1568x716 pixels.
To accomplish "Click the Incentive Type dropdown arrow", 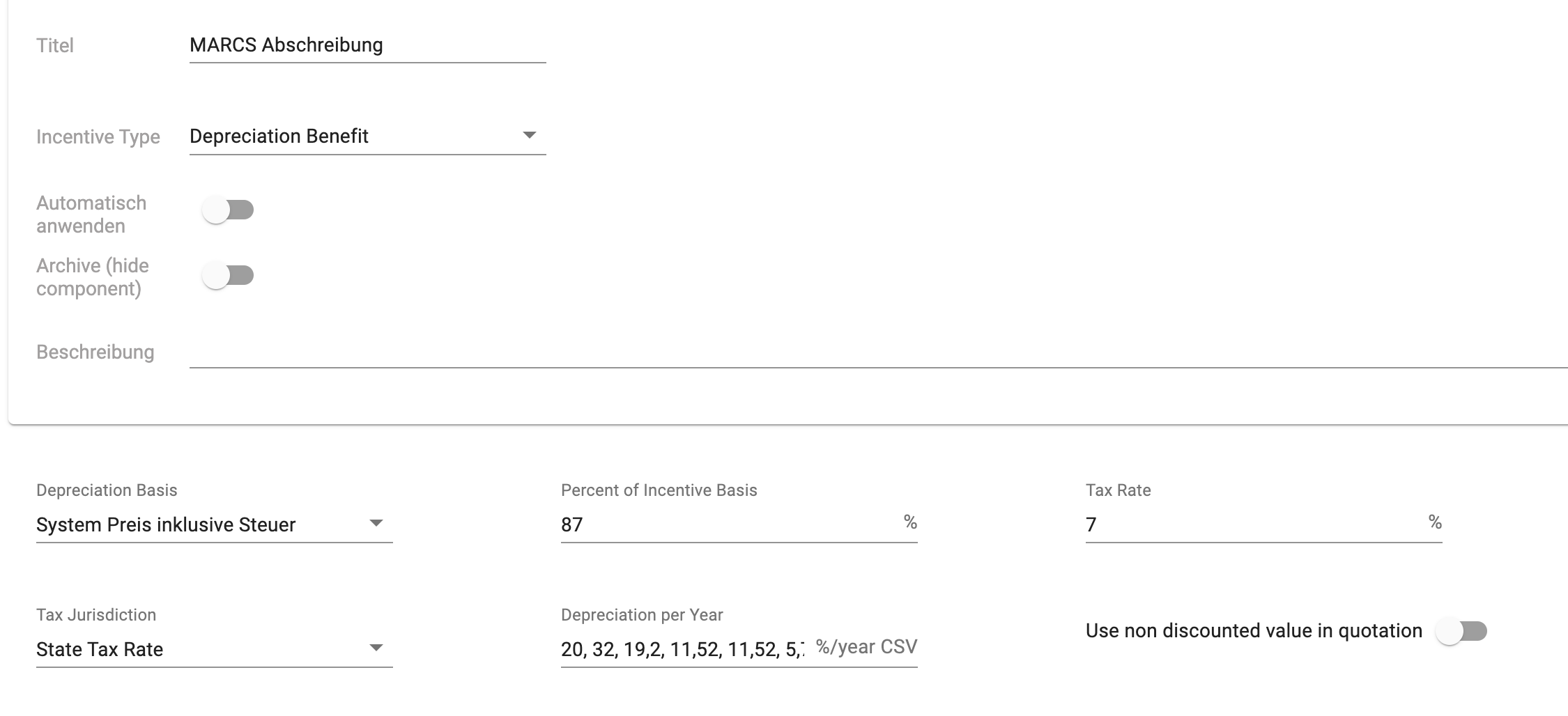I will (x=530, y=135).
